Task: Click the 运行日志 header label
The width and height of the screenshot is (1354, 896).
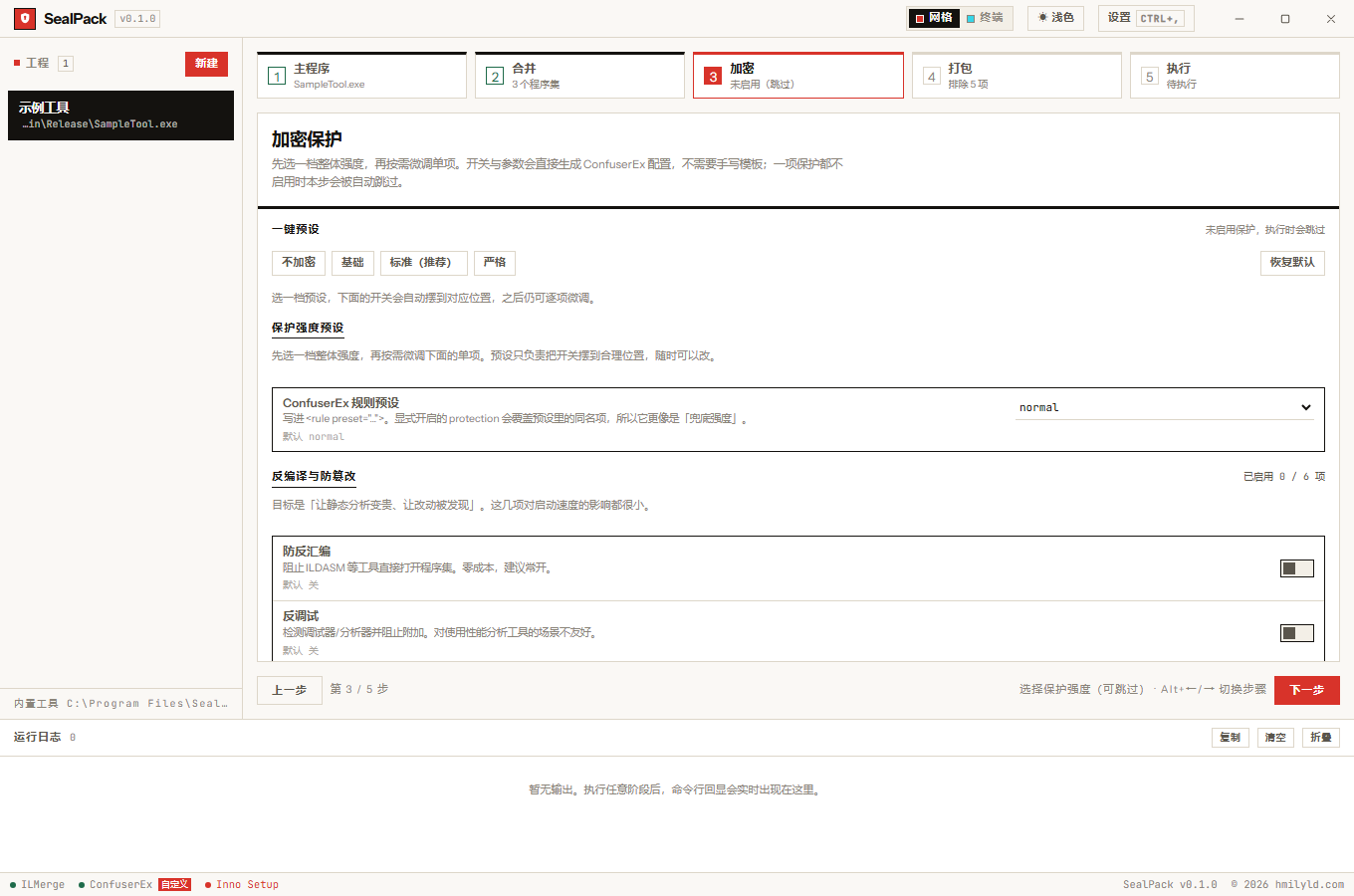Action: coord(38,737)
